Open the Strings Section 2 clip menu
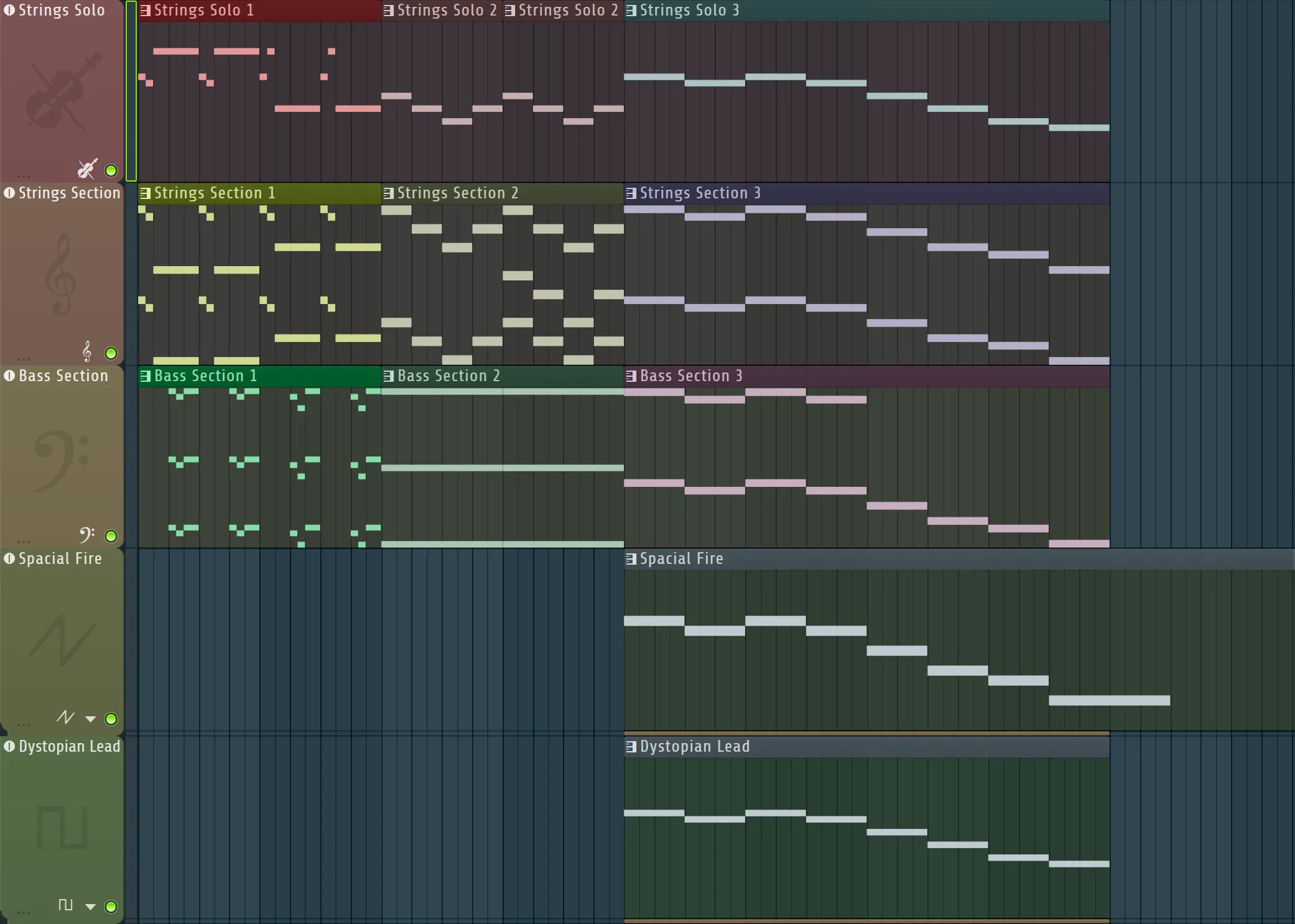The image size is (1295, 924). (x=388, y=193)
